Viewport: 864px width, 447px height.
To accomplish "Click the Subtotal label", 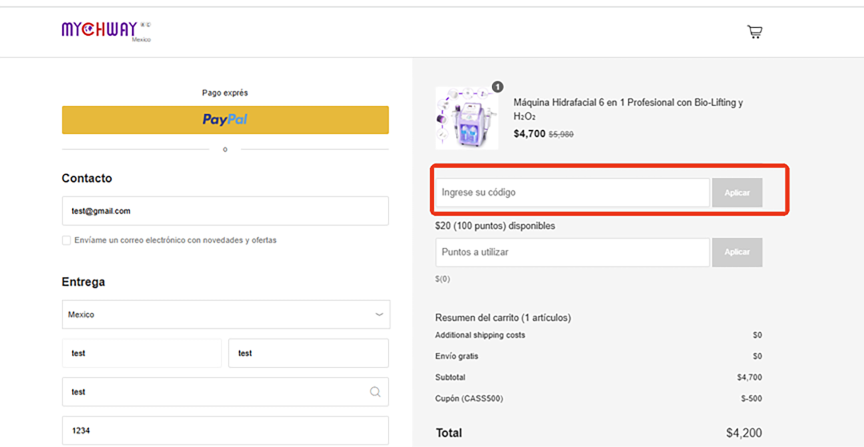I will tap(450, 377).
